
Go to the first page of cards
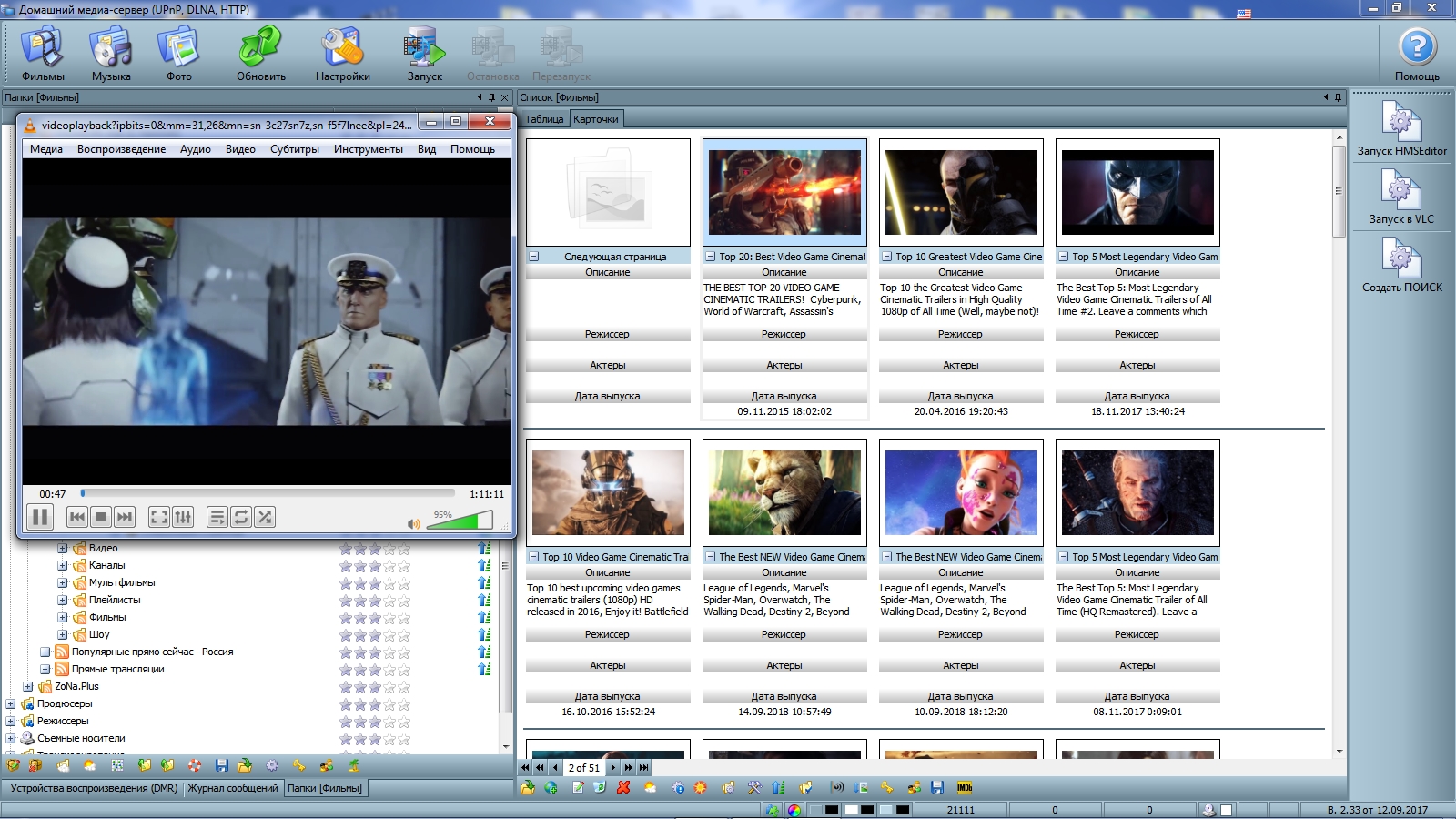pos(525,767)
